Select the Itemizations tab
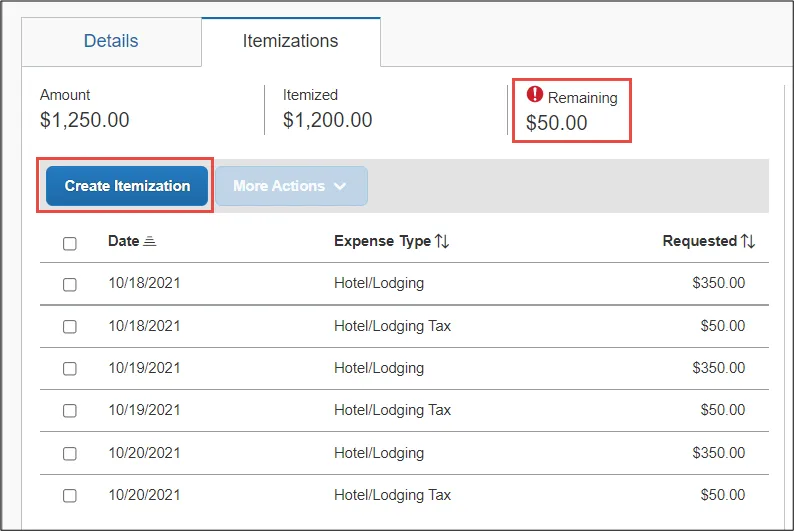794x531 pixels. (291, 41)
